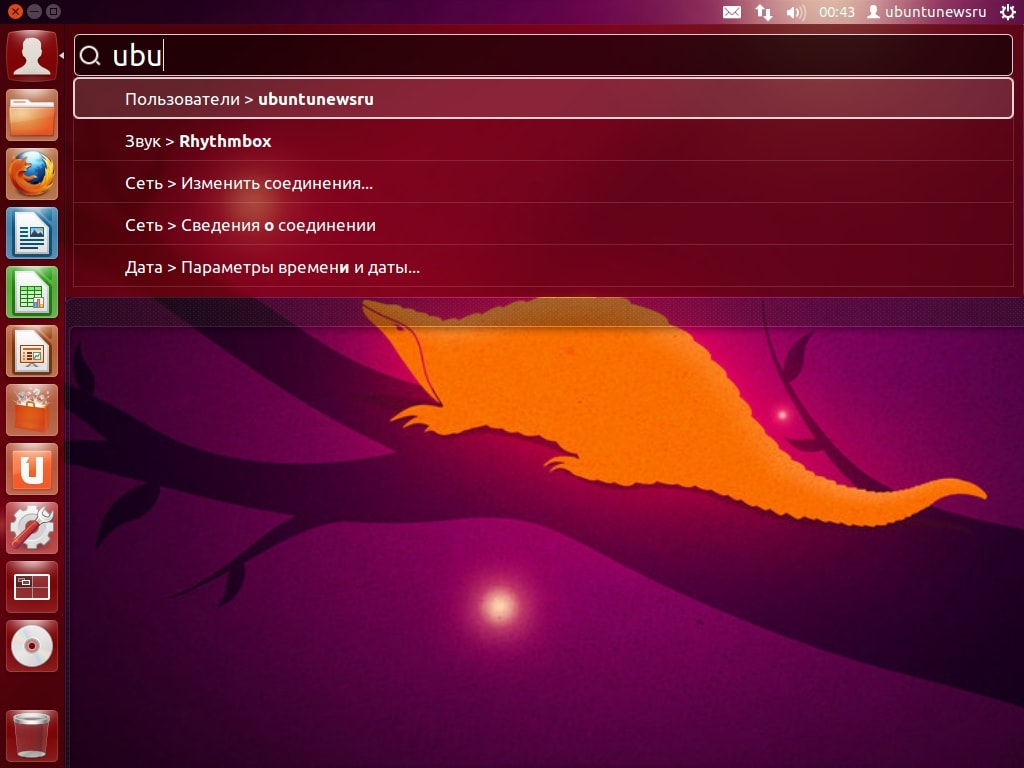The image size is (1024, 768).
Task: Select result Сеть > Изменить соединения...
Action: pyautogui.click(x=543, y=182)
